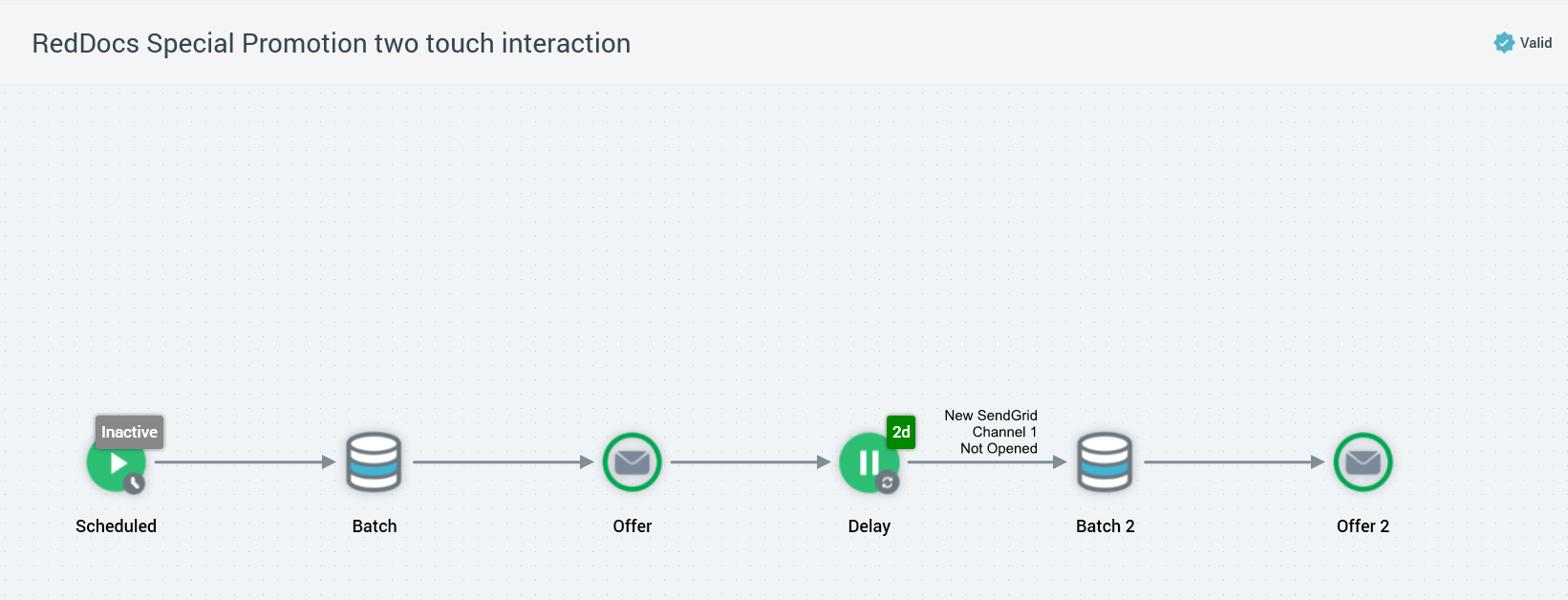Click the Not Opened condition text
Screen dimensions: 1568x600
tap(989, 447)
